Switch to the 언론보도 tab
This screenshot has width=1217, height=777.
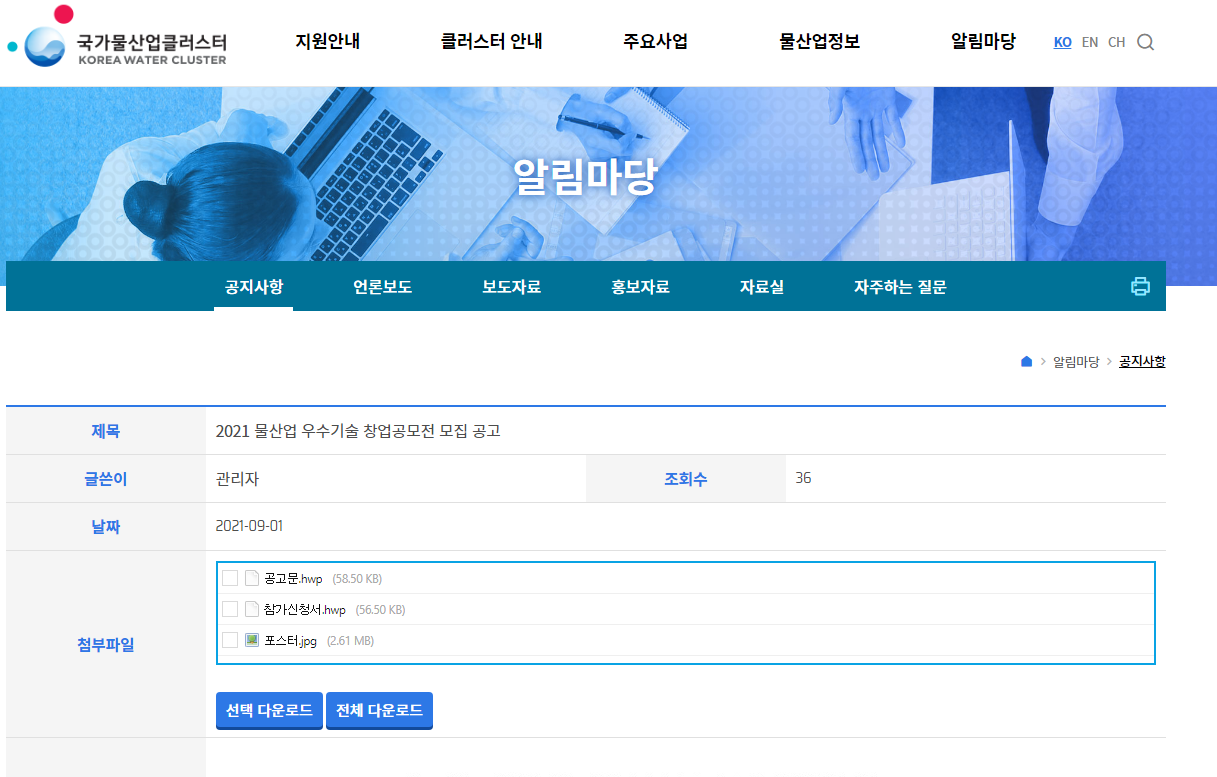pyautogui.click(x=382, y=287)
